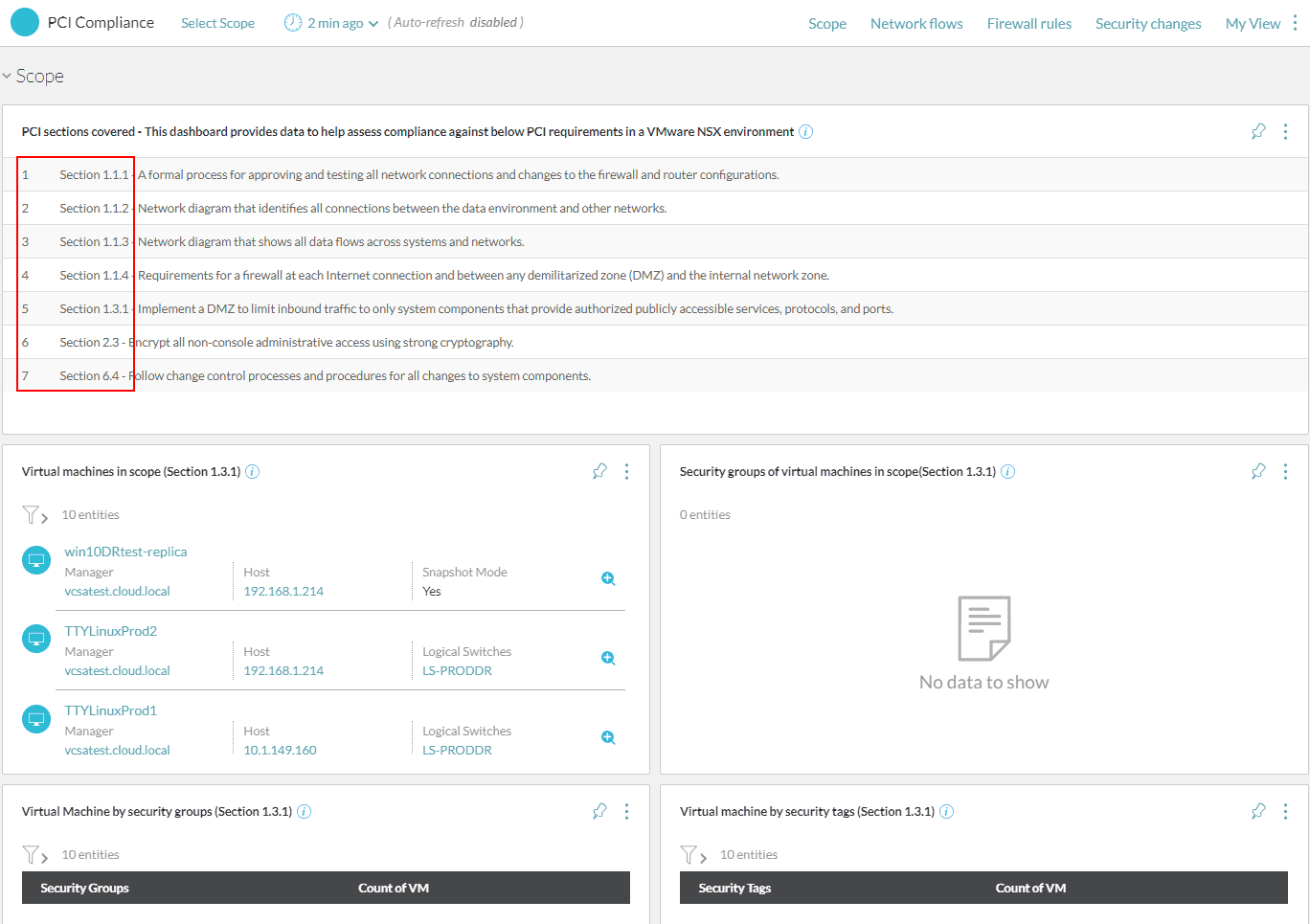Go to the Scope tab
Screen dimensions: 1310x924
click(x=827, y=24)
